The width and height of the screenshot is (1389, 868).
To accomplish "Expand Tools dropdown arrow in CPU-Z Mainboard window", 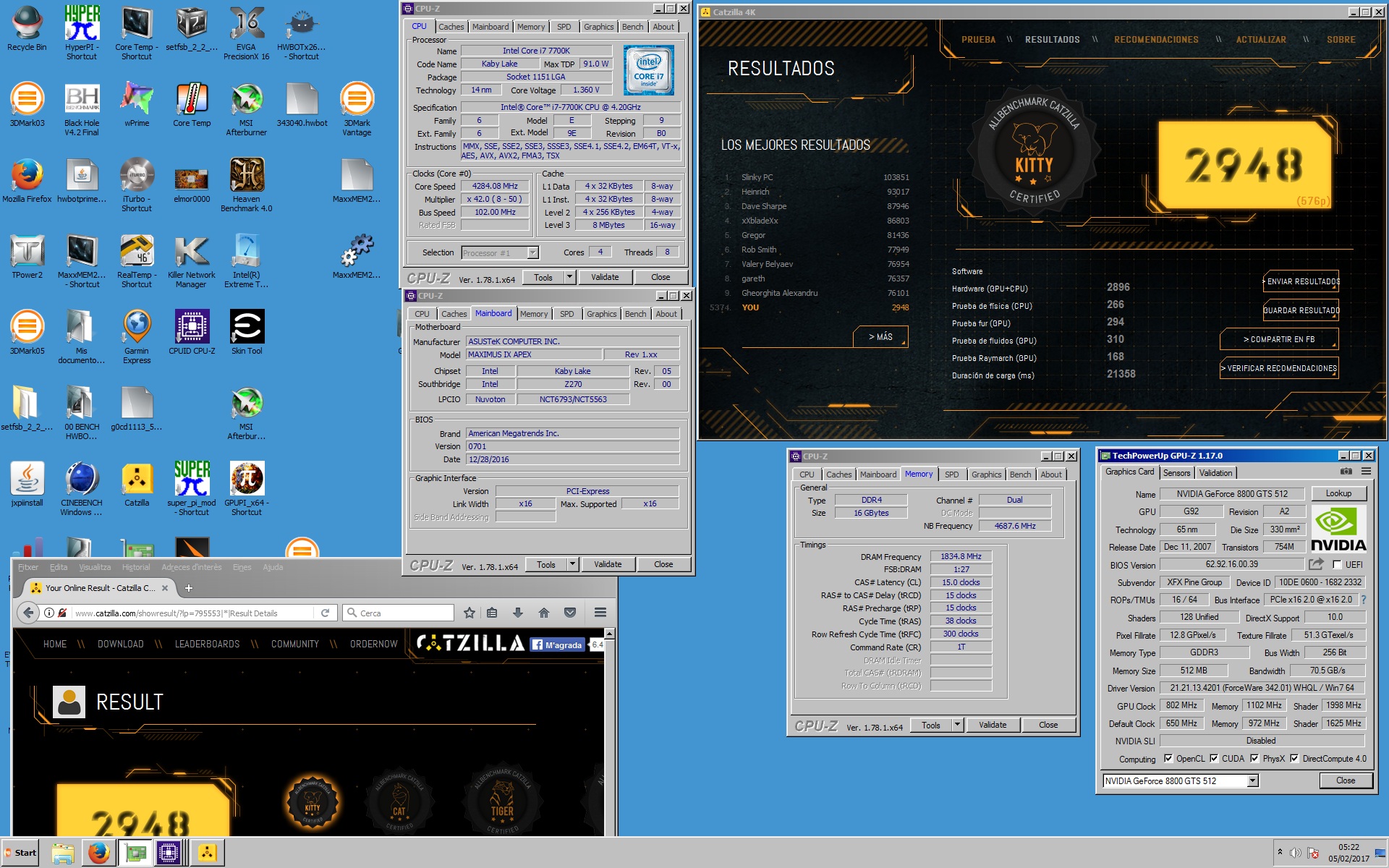I will [x=572, y=564].
